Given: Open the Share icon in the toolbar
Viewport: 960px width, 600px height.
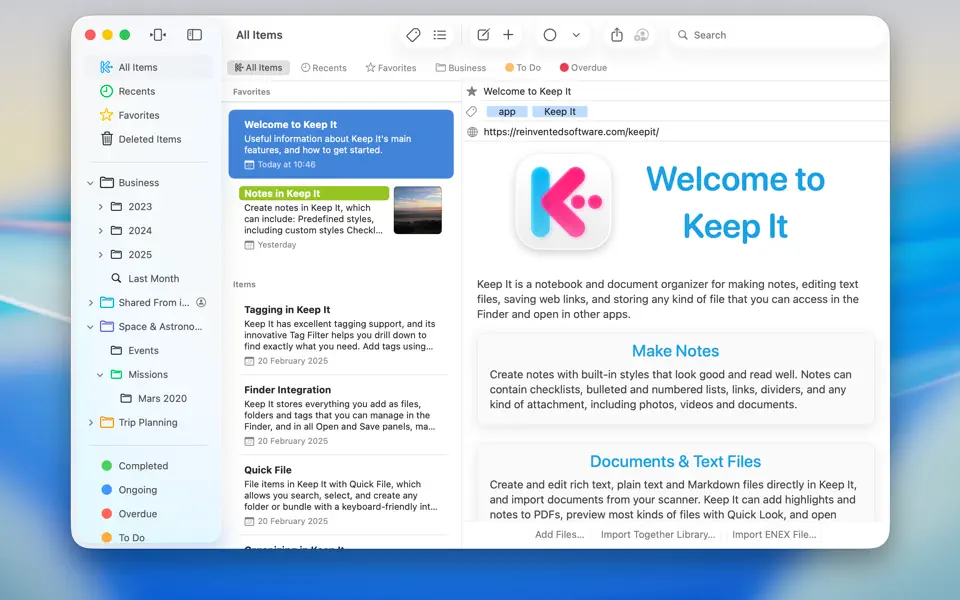Looking at the screenshot, I should [x=617, y=34].
